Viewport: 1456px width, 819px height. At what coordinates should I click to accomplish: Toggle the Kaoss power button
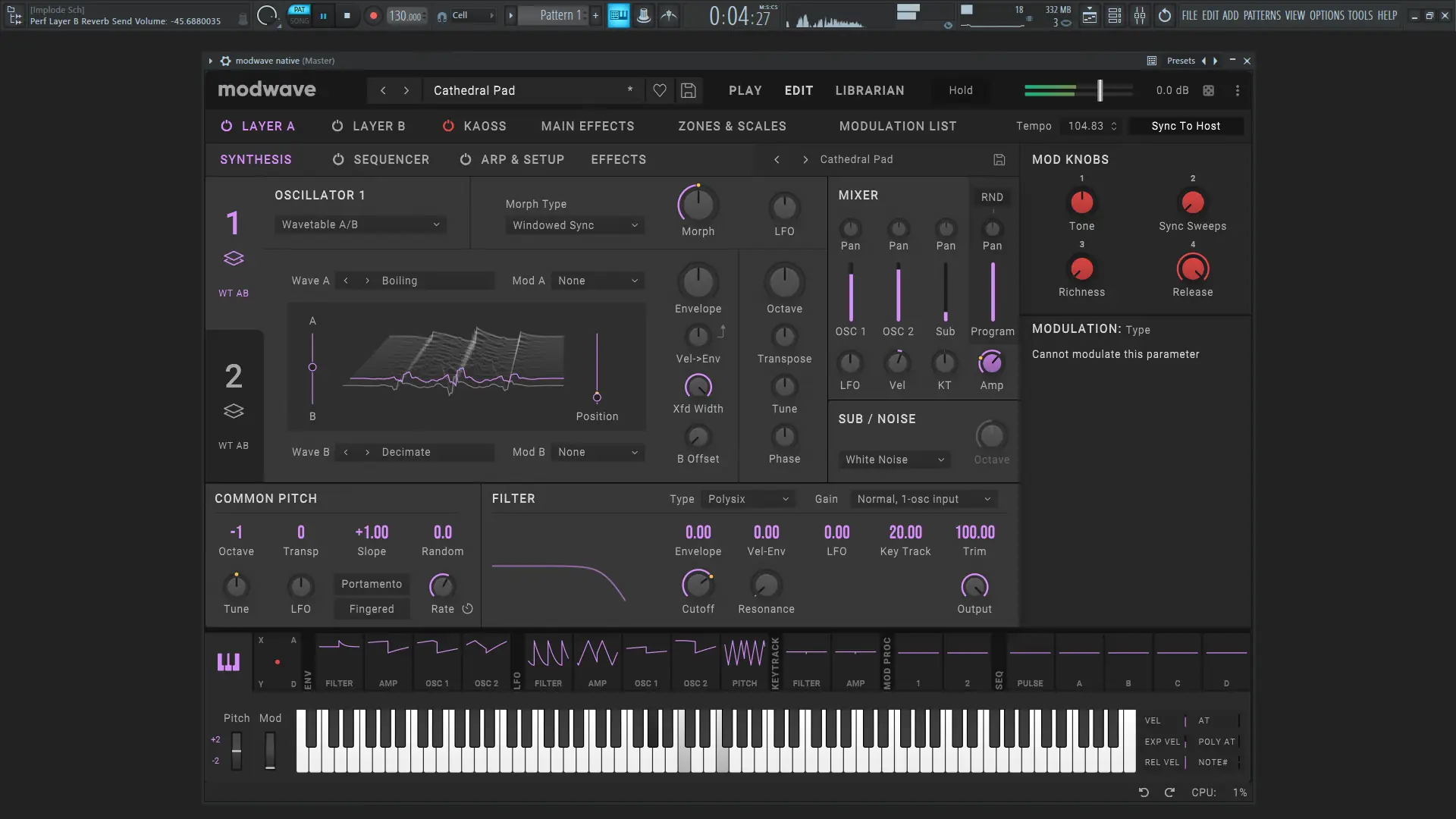(x=448, y=127)
